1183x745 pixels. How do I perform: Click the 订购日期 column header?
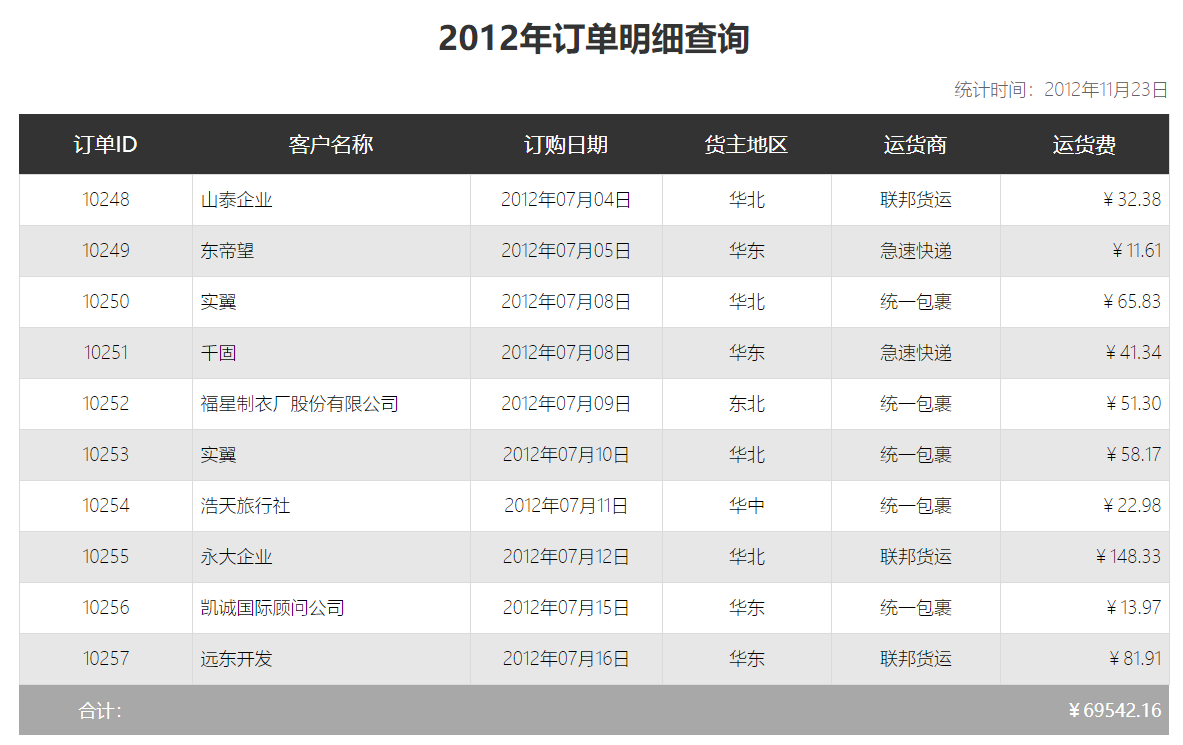[x=566, y=144]
